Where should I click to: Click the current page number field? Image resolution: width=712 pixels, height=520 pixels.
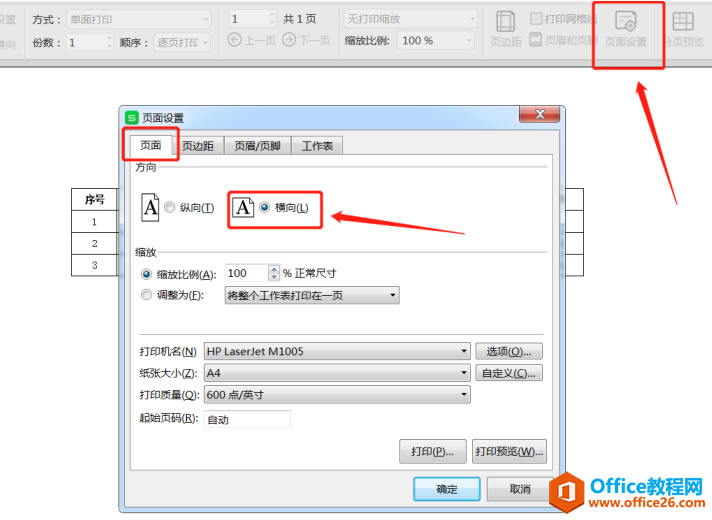pos(249,19)
